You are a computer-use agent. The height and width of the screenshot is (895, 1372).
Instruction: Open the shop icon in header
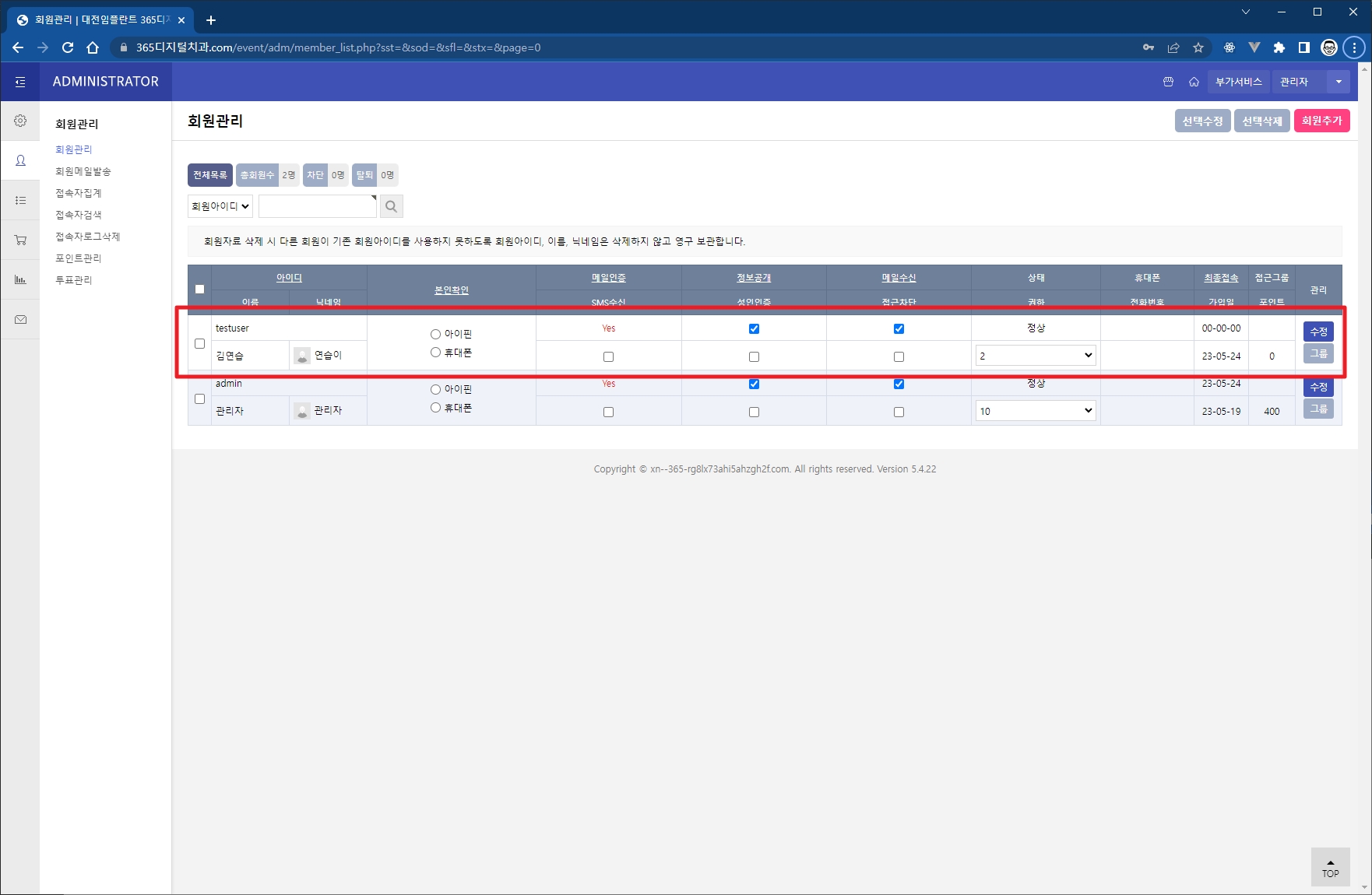click(1168, 82)
